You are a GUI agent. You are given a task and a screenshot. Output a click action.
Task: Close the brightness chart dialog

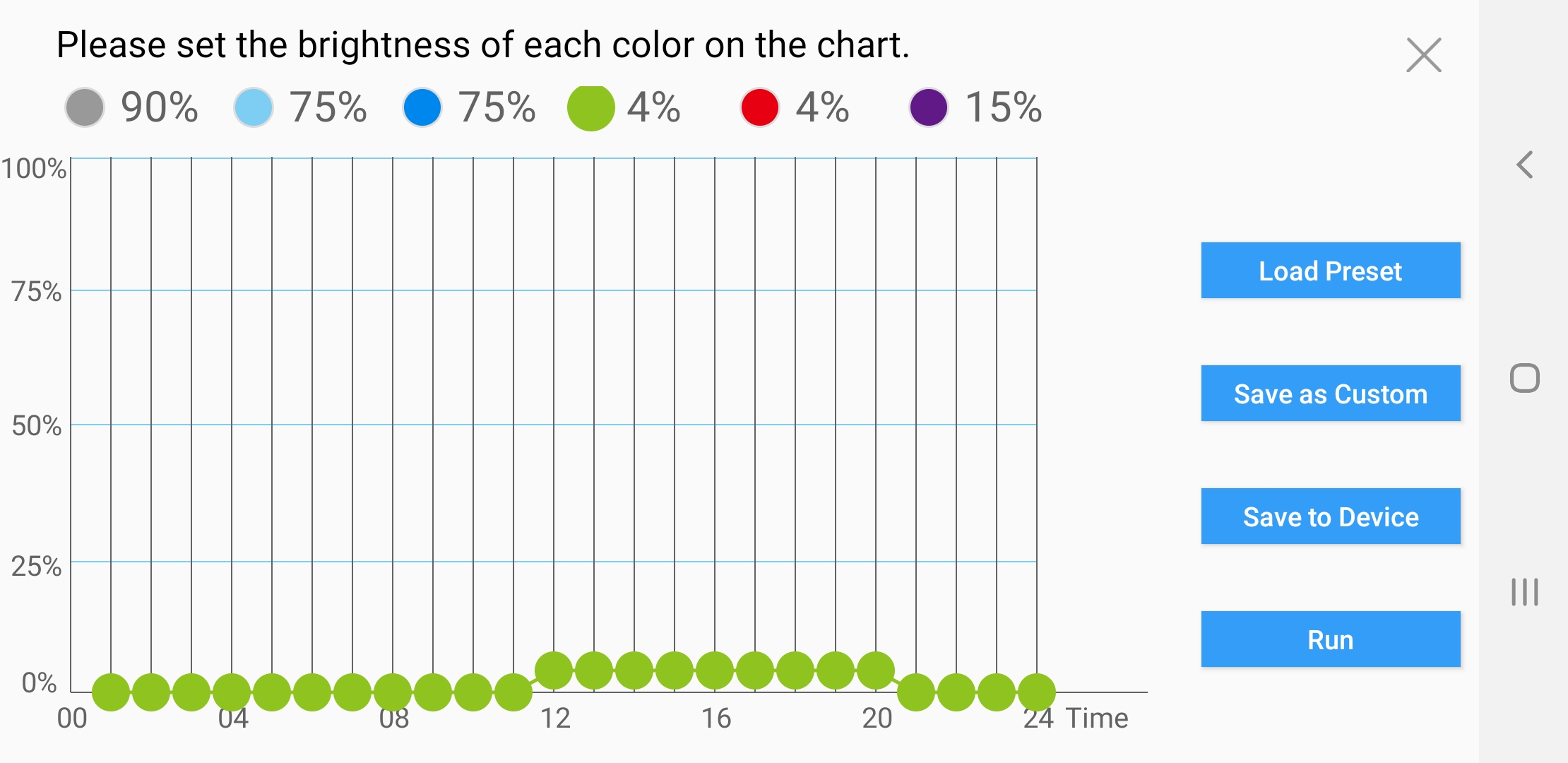coord(1423,55)
